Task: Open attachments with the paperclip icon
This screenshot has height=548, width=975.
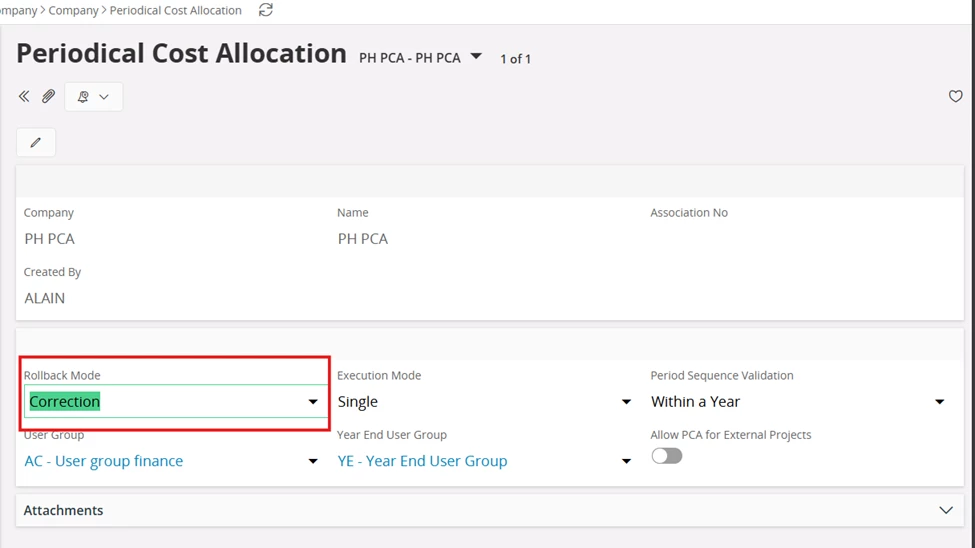Action: coord(49,96)
